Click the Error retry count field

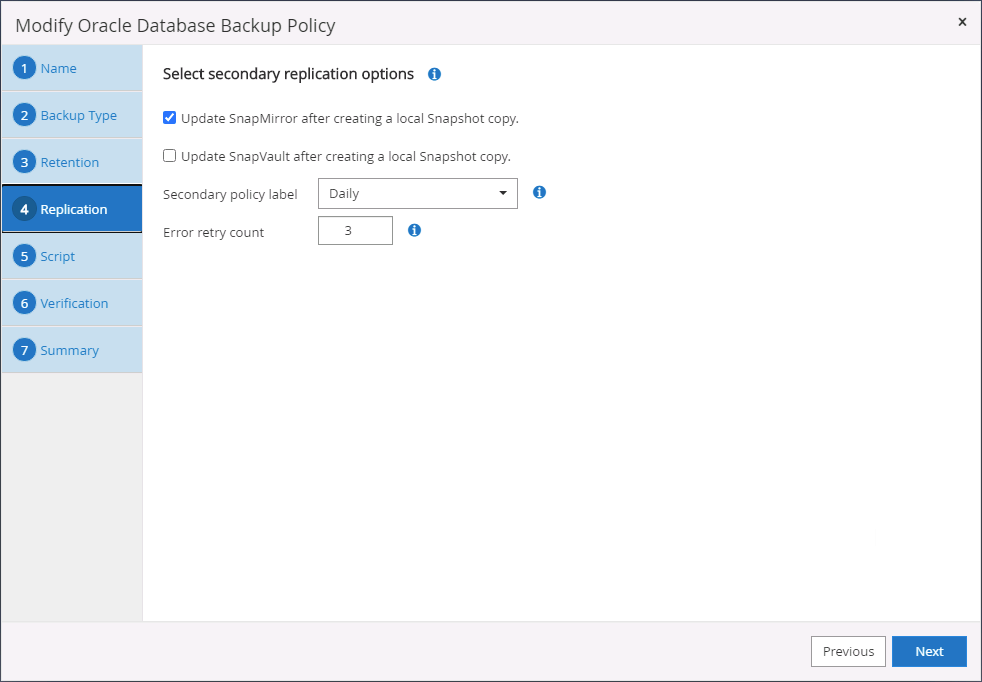point(355,231)
